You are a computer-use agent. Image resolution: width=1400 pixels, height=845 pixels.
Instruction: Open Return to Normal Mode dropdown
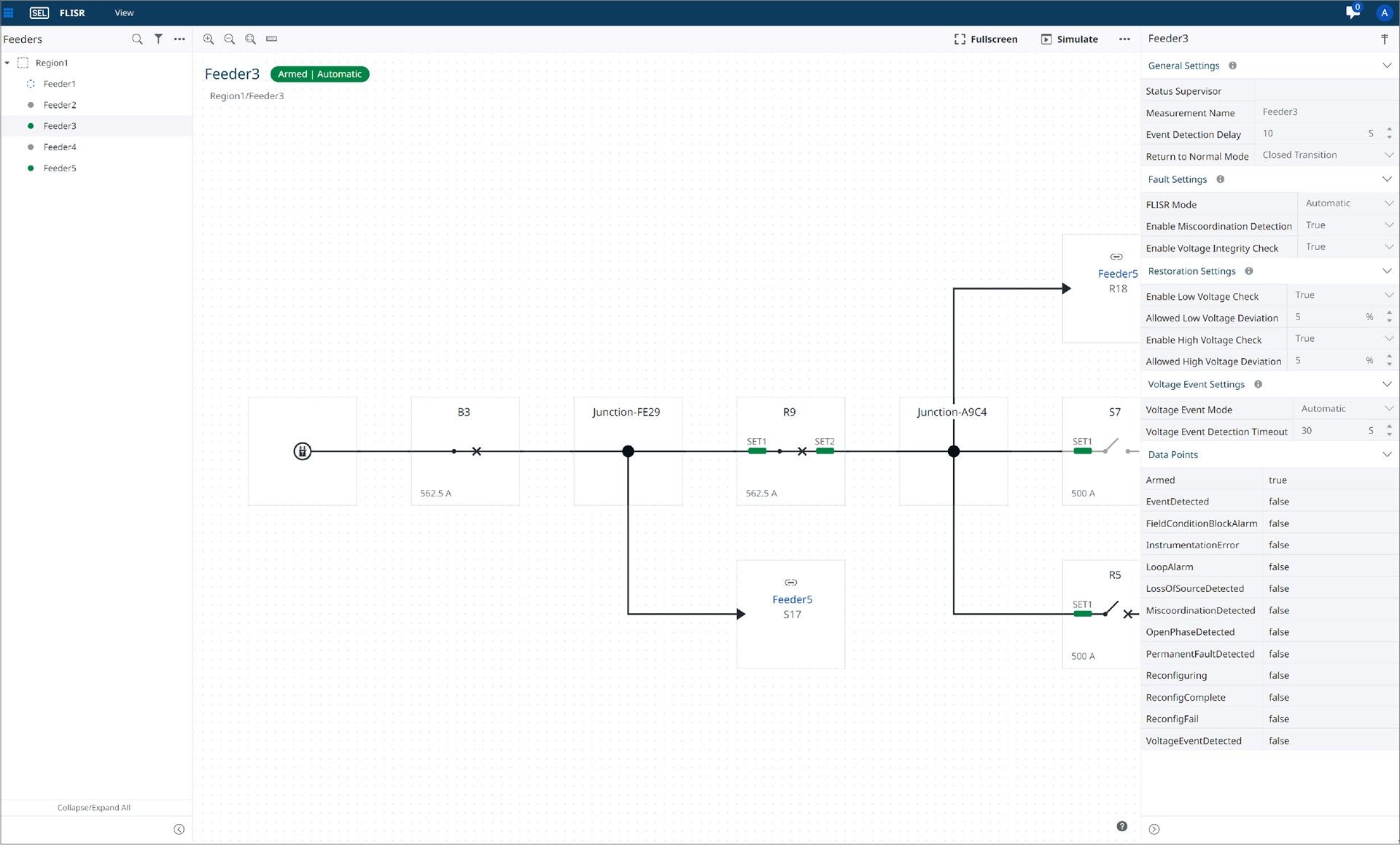pos(1326,155)
